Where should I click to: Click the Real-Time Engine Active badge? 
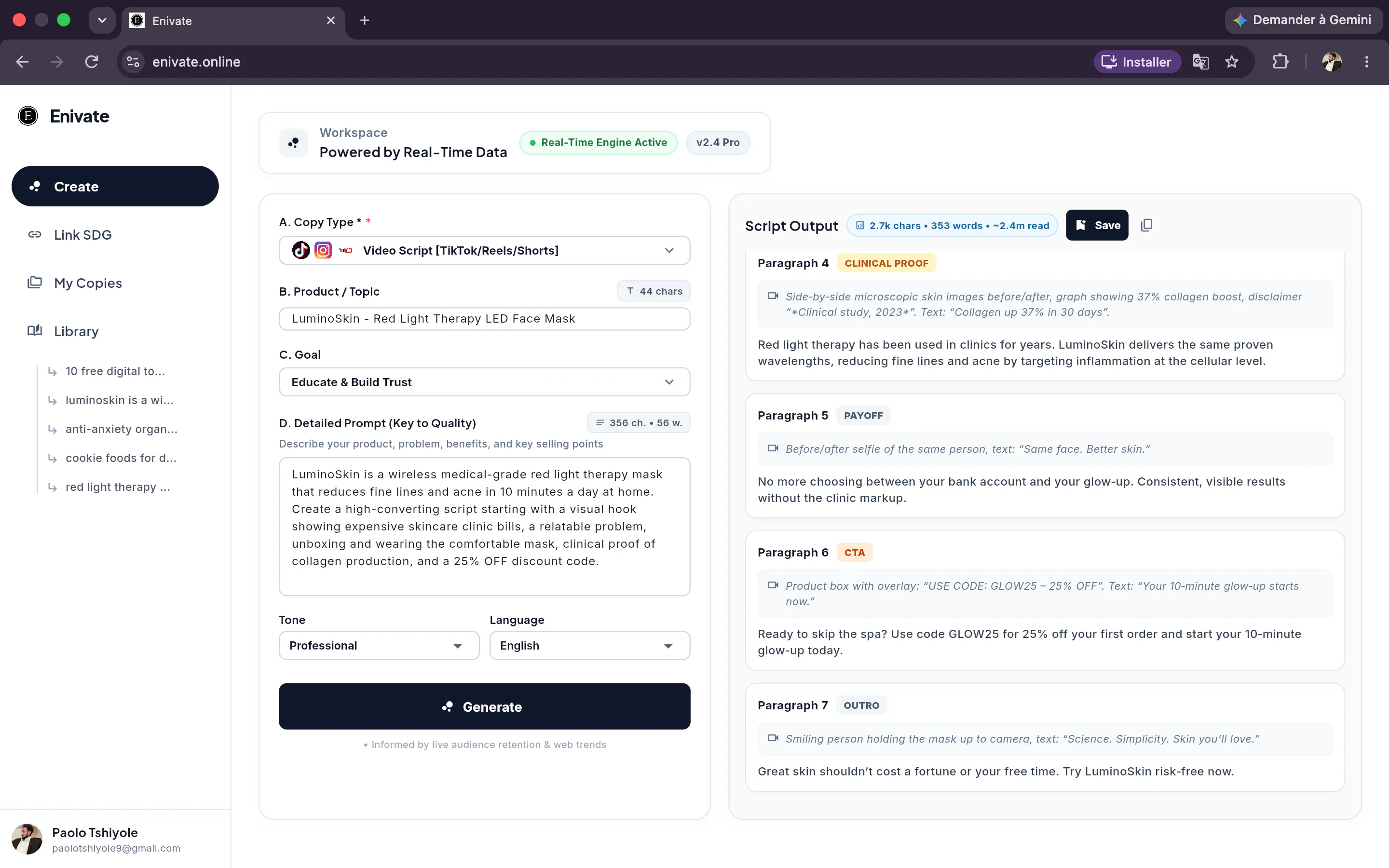pyautogui.click(x=598, y=142)
